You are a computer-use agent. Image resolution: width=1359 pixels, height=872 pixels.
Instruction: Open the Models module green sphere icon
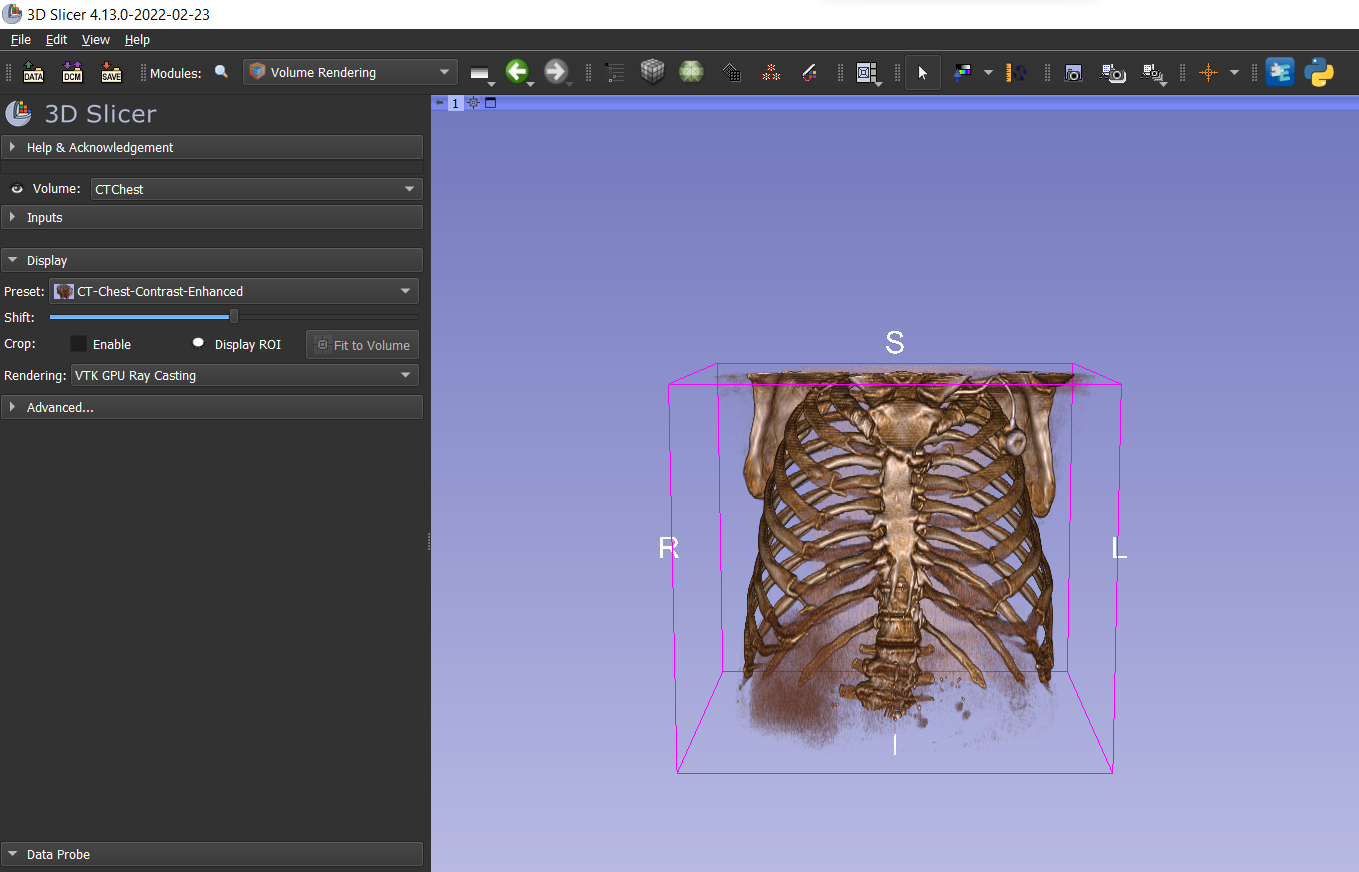pos(691,72)
